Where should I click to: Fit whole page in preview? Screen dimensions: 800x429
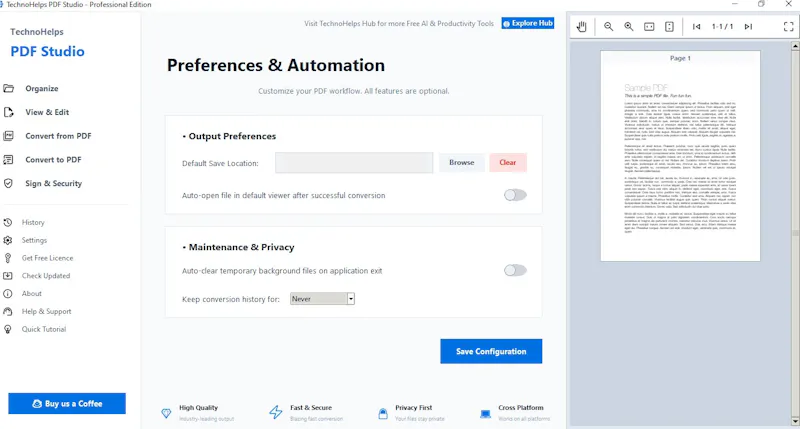coord(669,27)
